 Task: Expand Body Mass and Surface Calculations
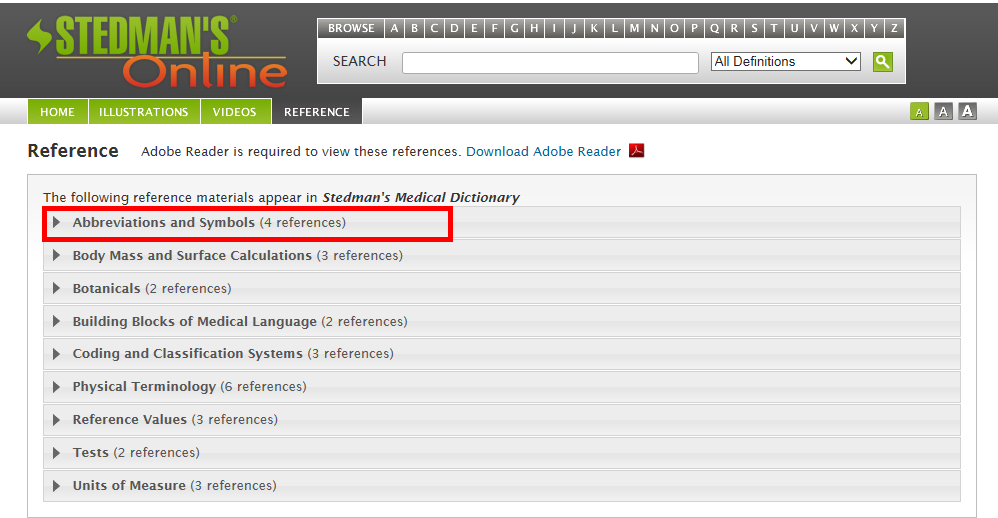point(502,256)
